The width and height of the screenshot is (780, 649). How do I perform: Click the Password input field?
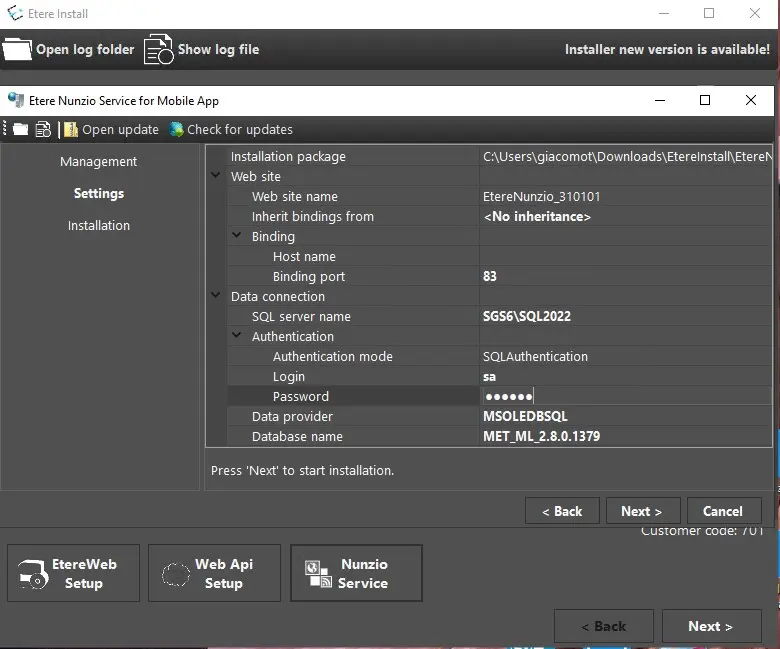pyautogui.click(x=625, y=396)
